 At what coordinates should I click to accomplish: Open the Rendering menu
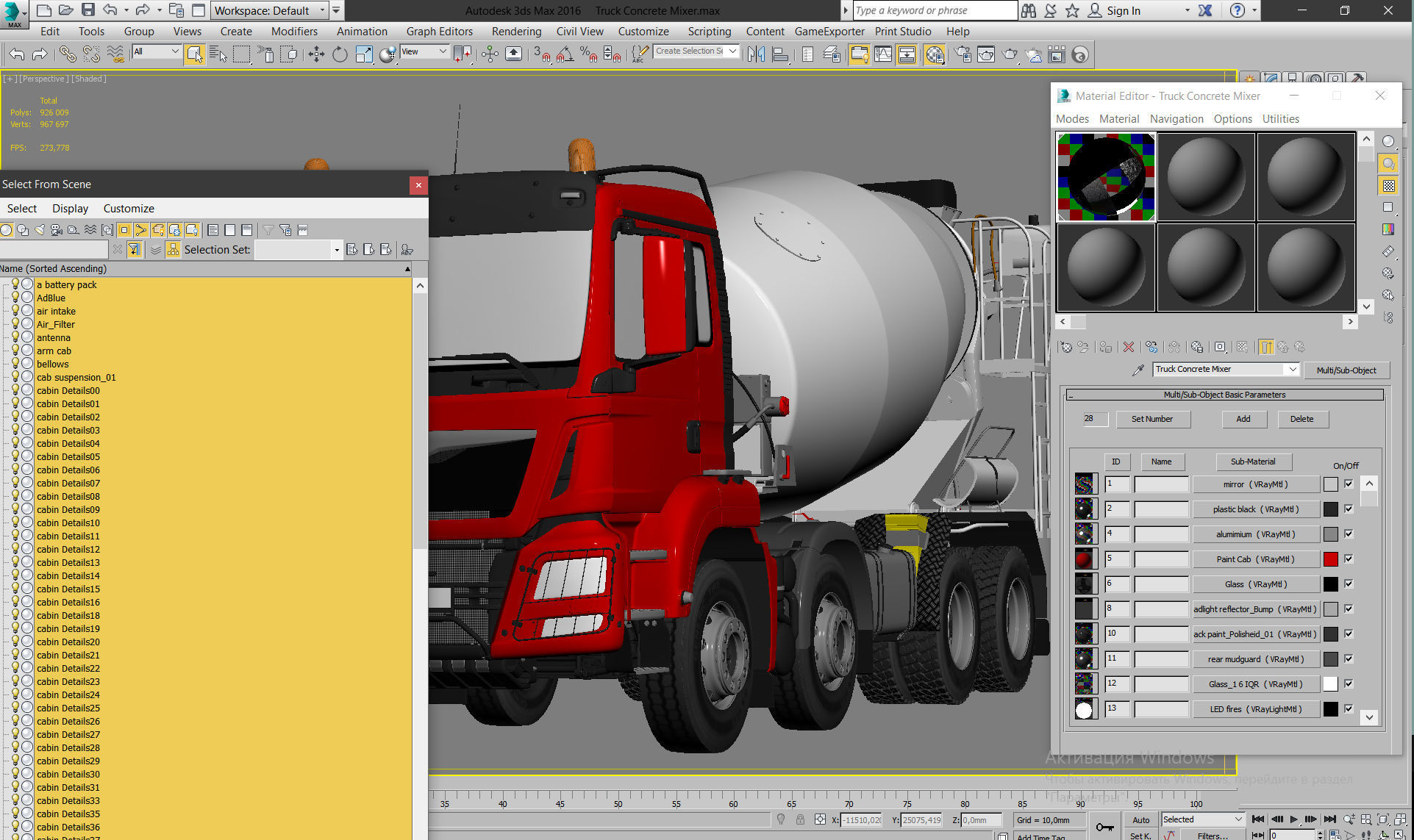[516, 32]
